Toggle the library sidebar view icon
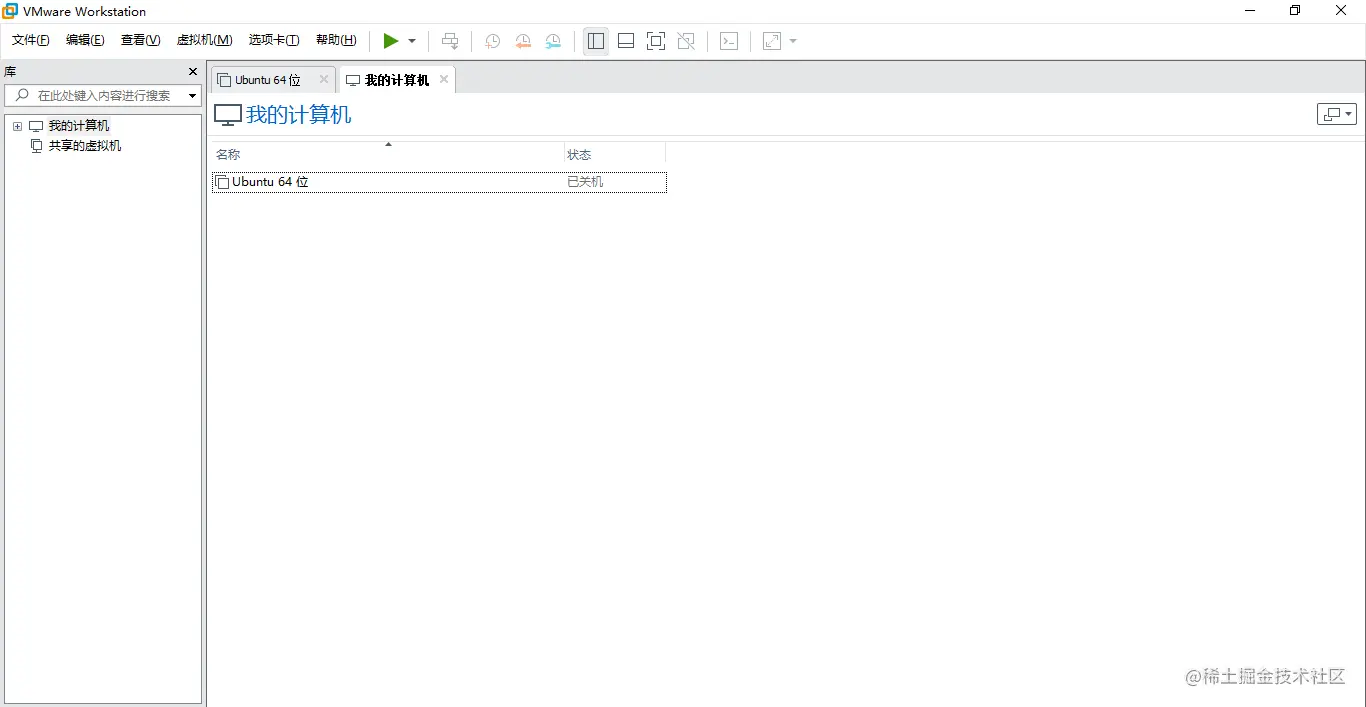The width and height of the screenshot is (1366, 707). 596,41
